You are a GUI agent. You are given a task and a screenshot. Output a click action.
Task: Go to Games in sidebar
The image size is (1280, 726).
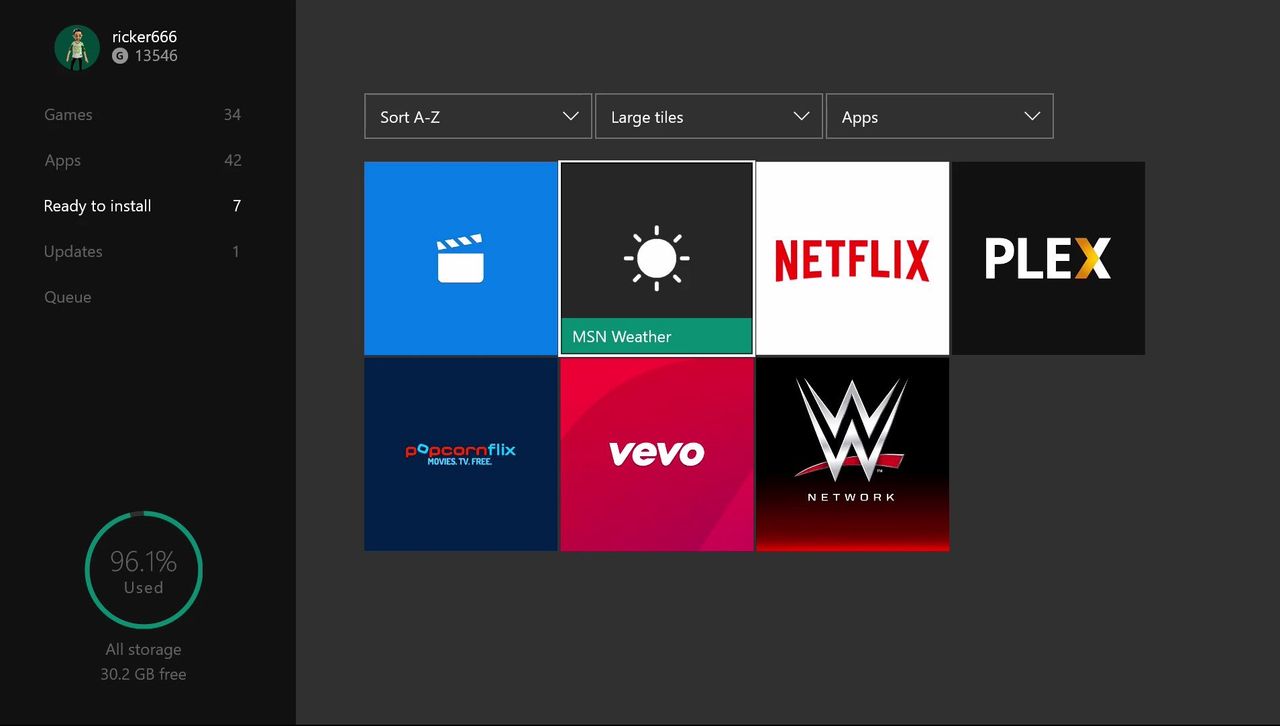pos(143,115)
